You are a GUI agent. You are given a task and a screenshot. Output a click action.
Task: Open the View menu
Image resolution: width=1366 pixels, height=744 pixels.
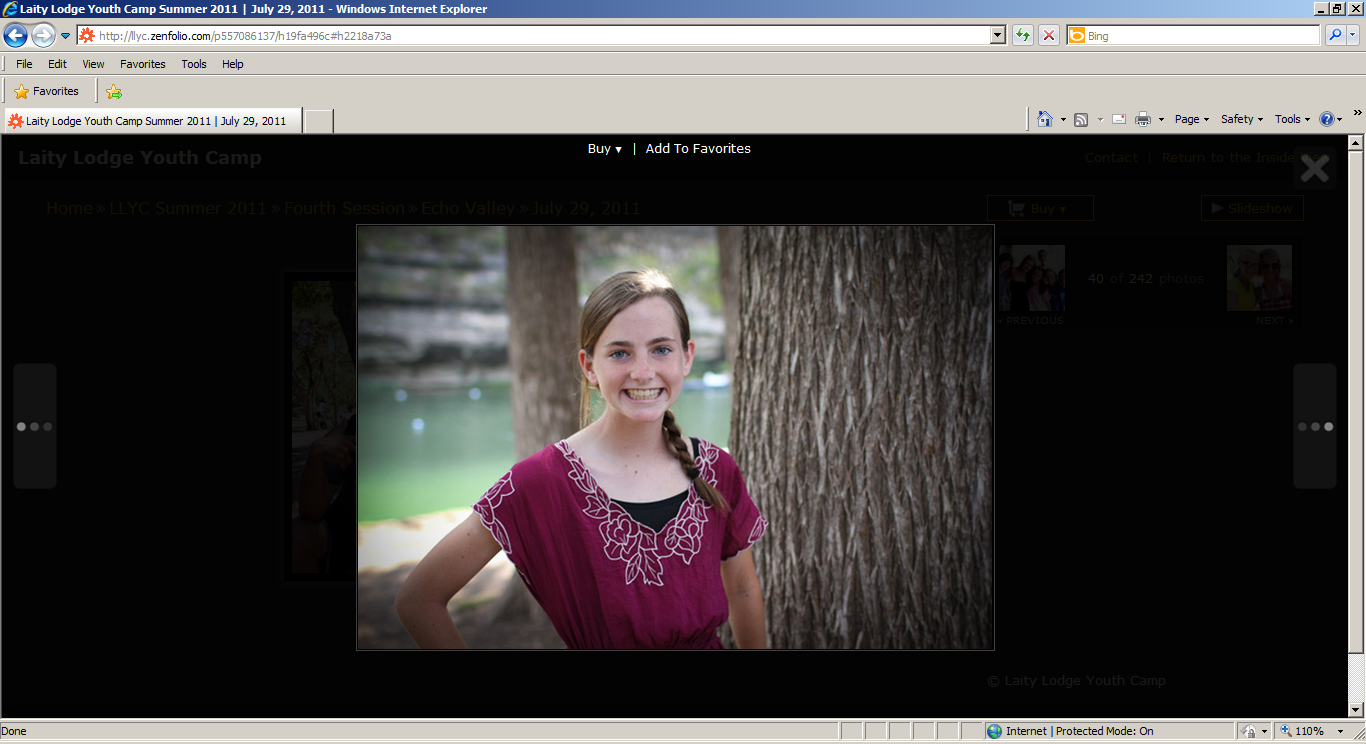(93, 64)
